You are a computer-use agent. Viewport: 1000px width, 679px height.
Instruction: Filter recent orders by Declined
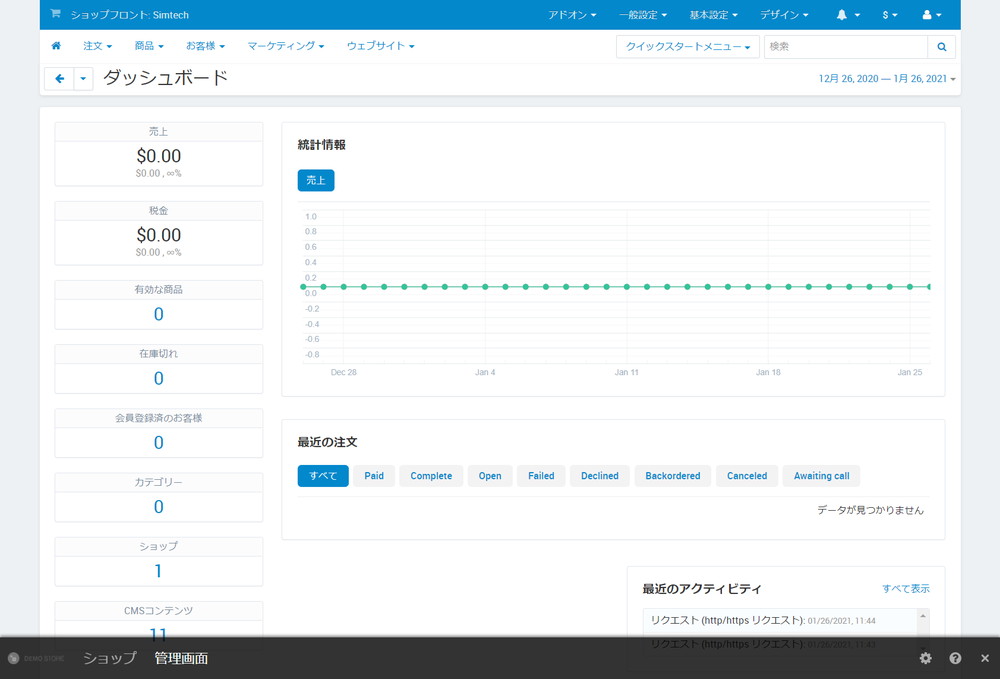click(599, 476)
